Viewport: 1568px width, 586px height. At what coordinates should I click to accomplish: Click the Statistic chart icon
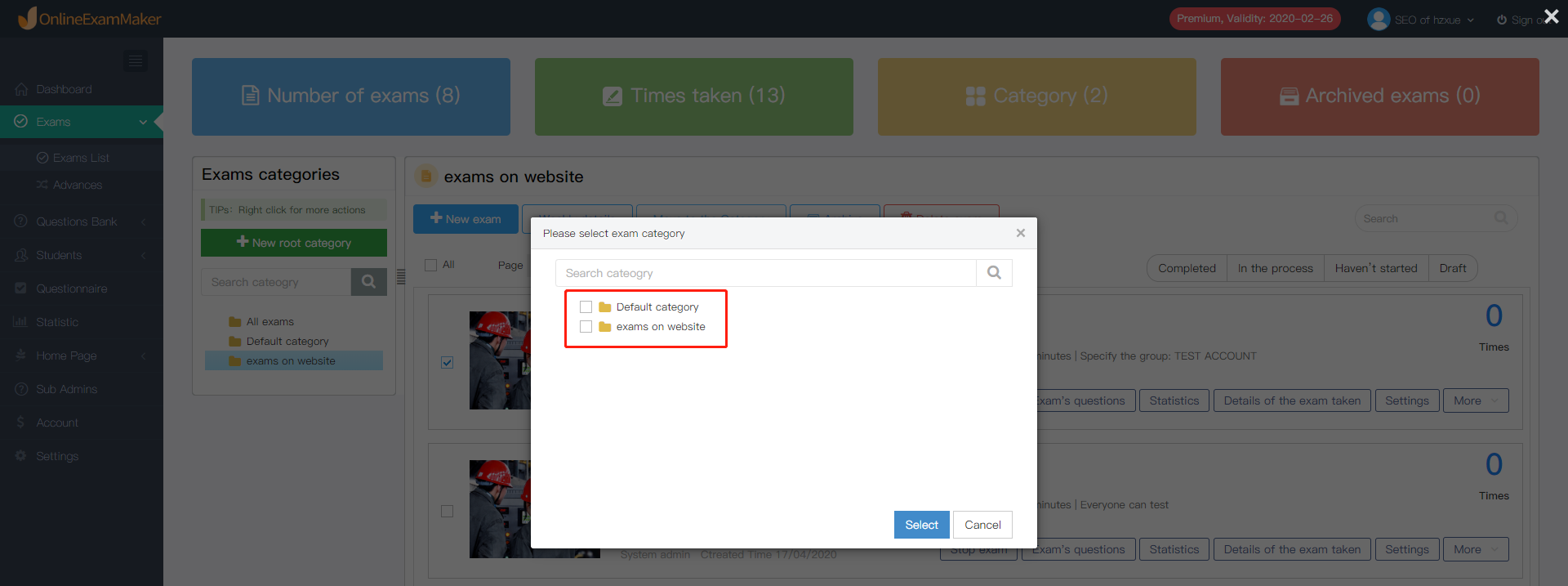[21, 322]
